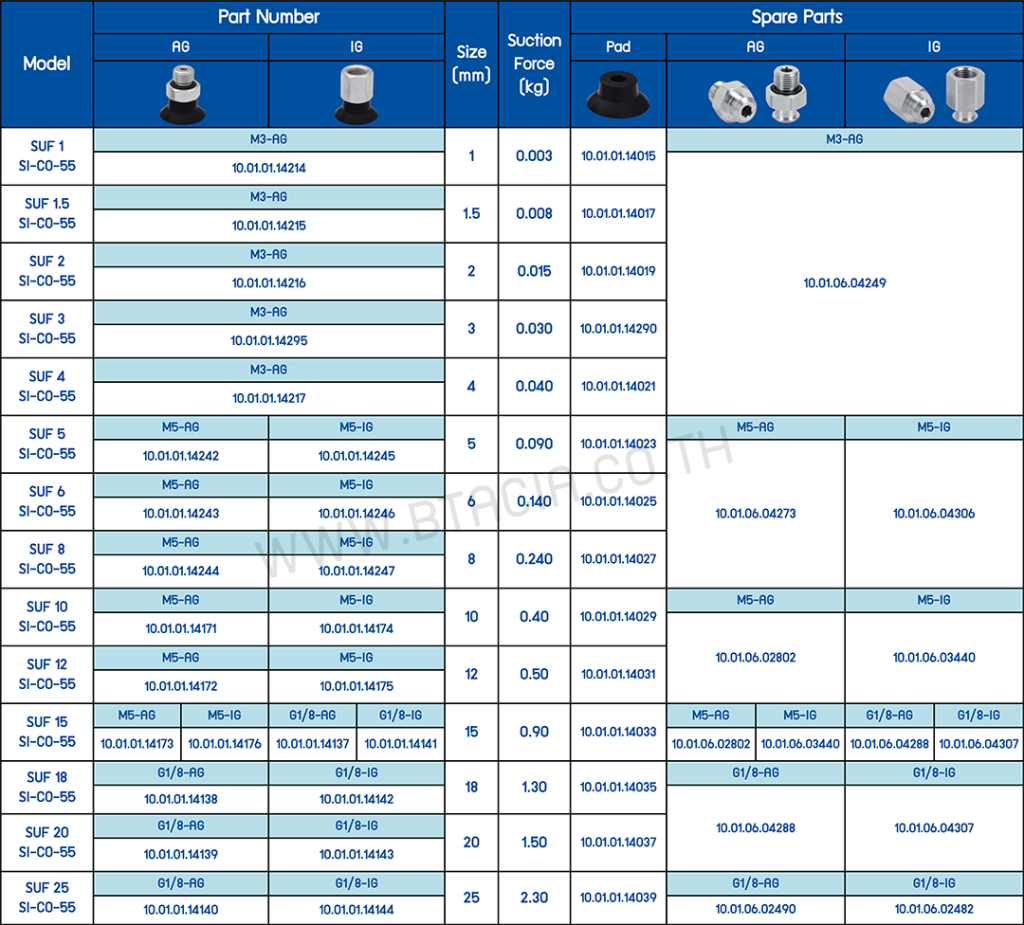The width and height of the screenshot is (1024, 925).
Task: Select the Model column header
Action: point(46,63)
